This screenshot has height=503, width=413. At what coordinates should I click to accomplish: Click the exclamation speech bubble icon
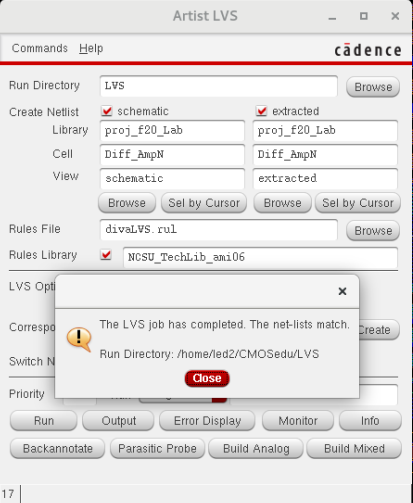click(79, 339)
